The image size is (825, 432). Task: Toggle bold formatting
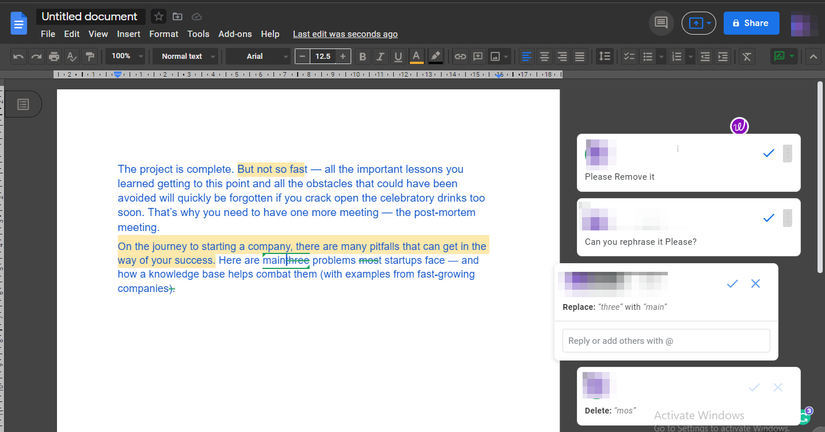pyautogui.click(x=363, y=56)
